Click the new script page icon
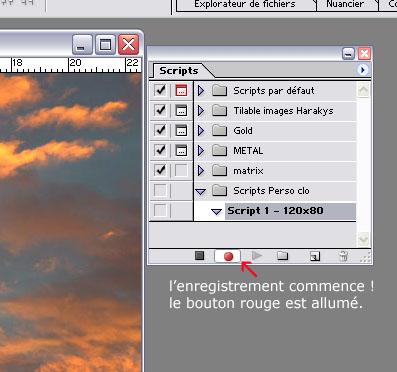 pos(315,256)
